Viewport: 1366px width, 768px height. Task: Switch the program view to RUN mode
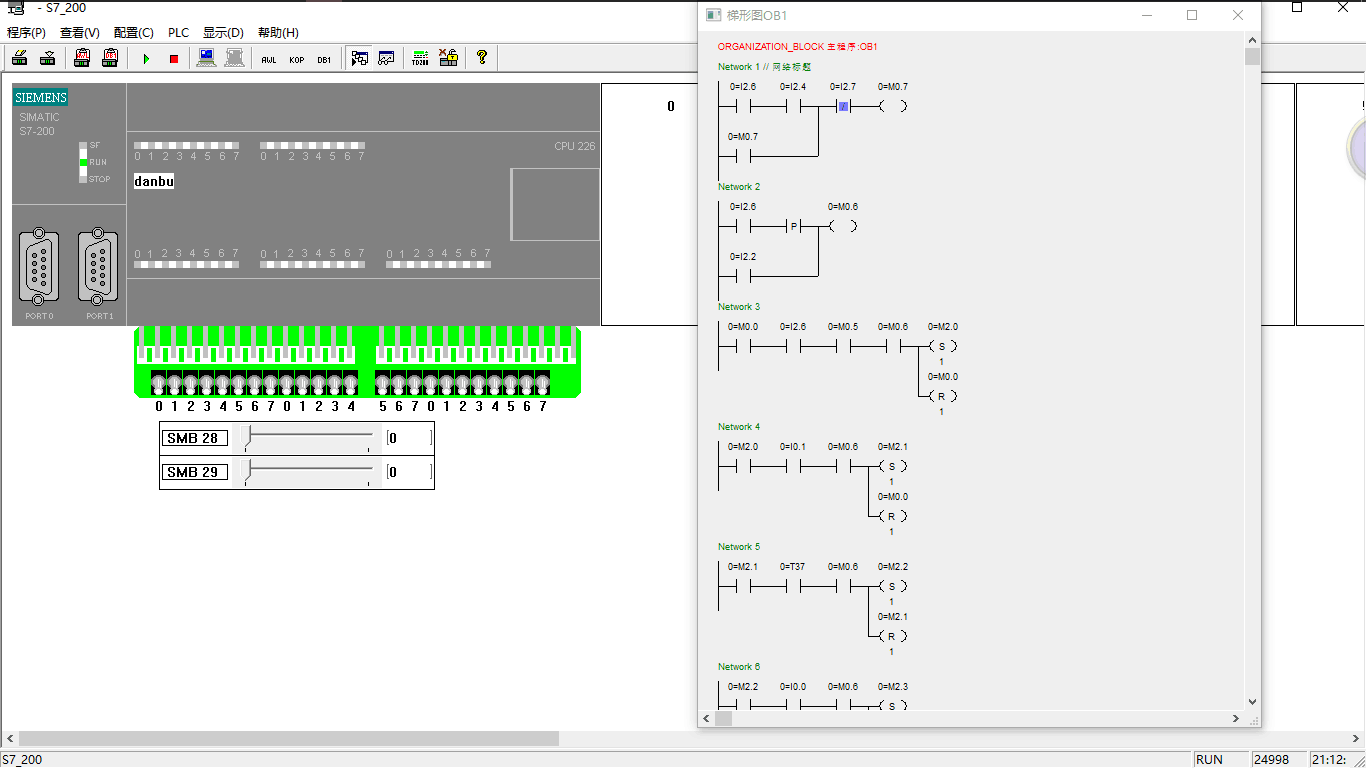click(x=146, y=58)
